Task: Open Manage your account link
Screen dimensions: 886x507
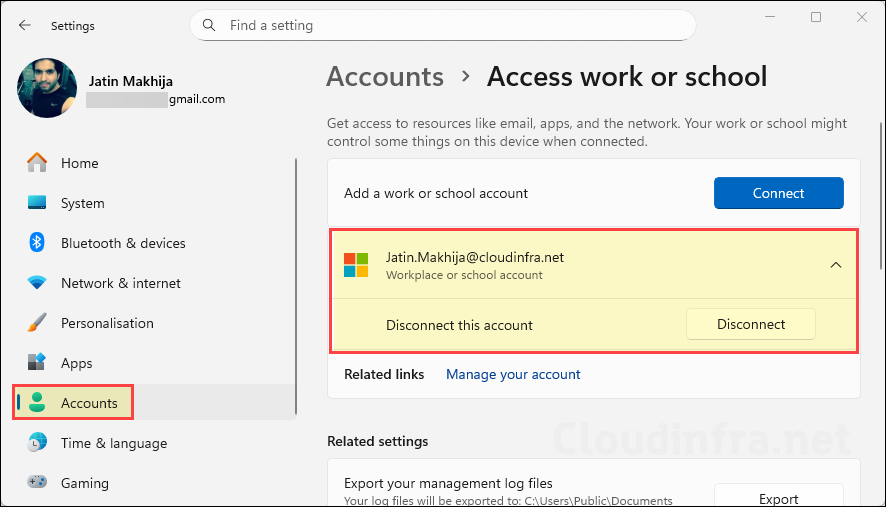Action: click(x=513, y=374)
